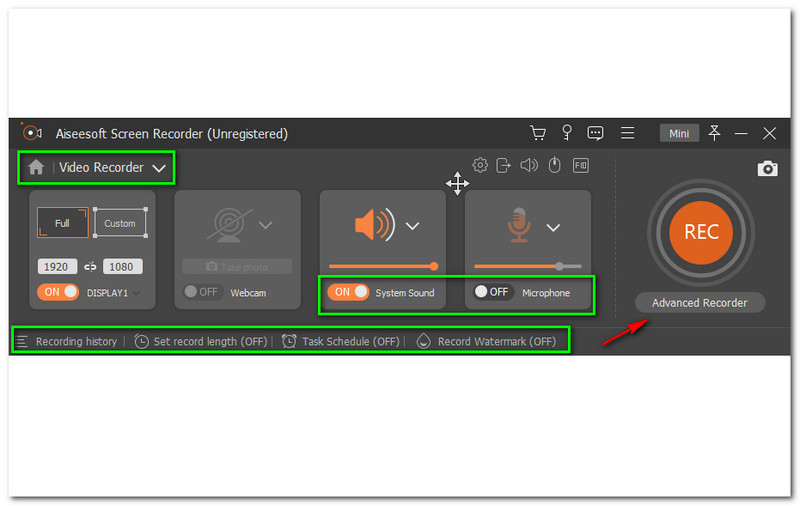Screen dimensions: 800x506
Task: Adjust the System Sound volume slider
Action: coord(383,266)
